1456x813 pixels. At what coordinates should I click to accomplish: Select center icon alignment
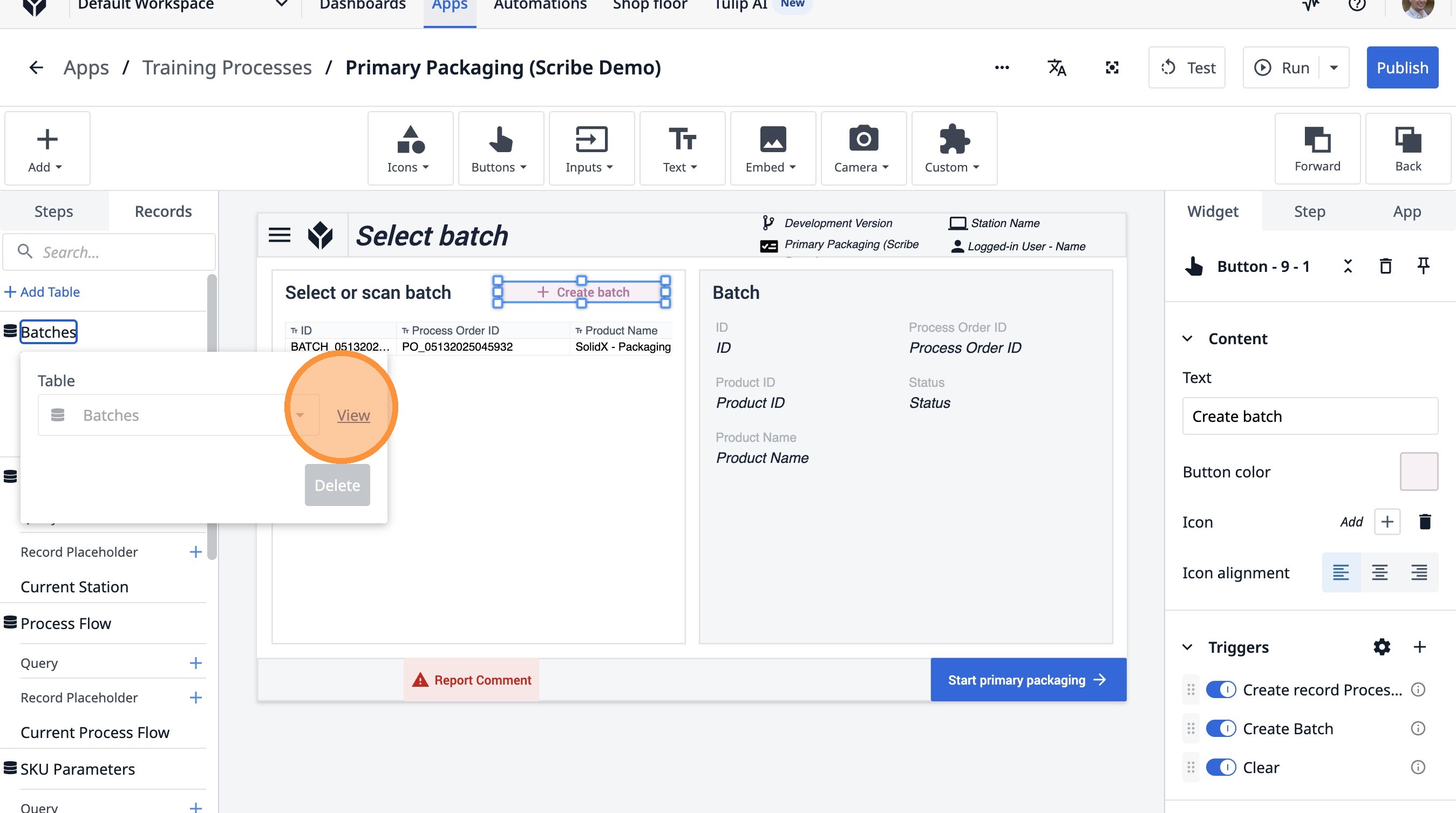[1380, 572]
